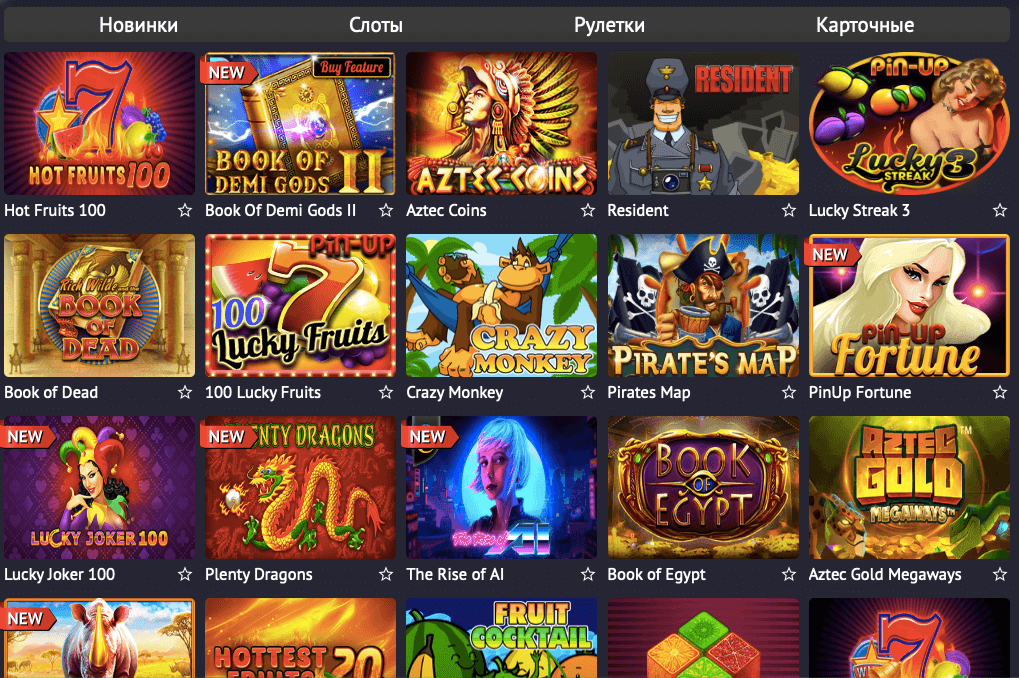
Task: Toggle star beside Pirates Map
Action: point(788,392)
